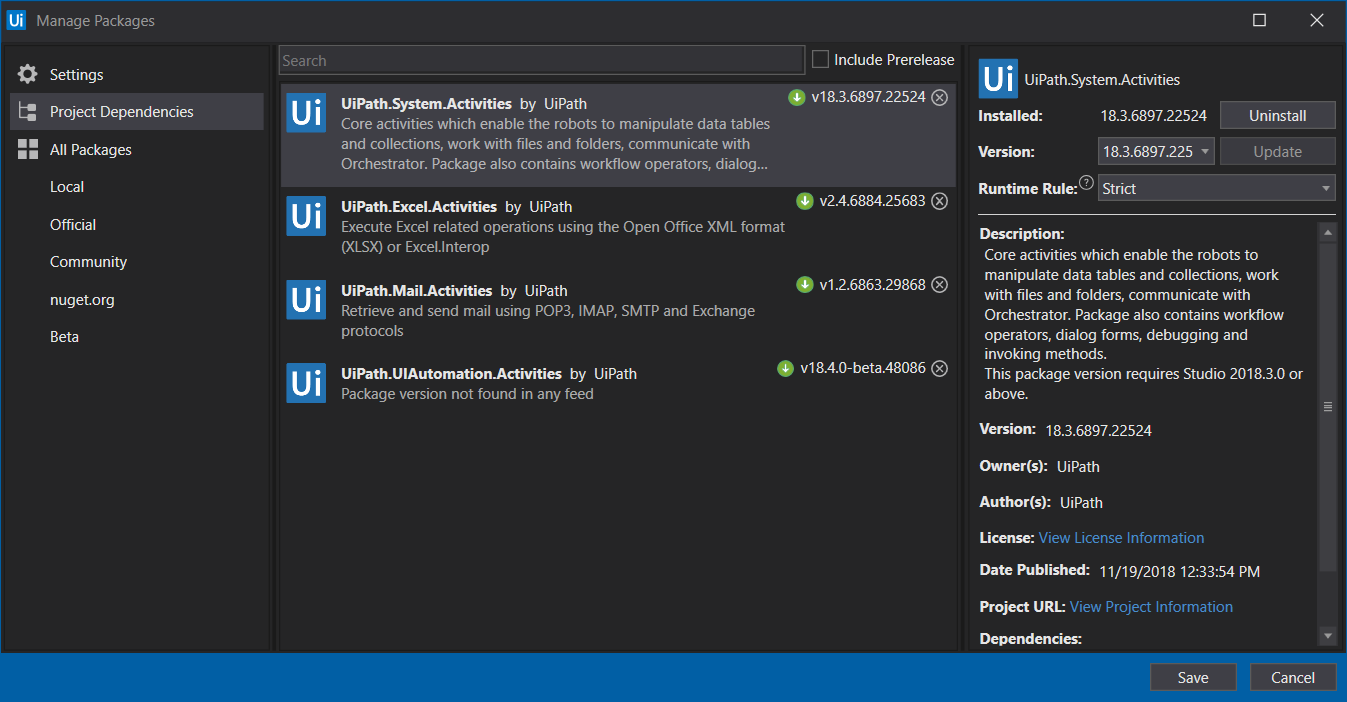
Task: Click green update arrow for Excel.Activities
Action: pyautogui.click(x=805, y=201)
